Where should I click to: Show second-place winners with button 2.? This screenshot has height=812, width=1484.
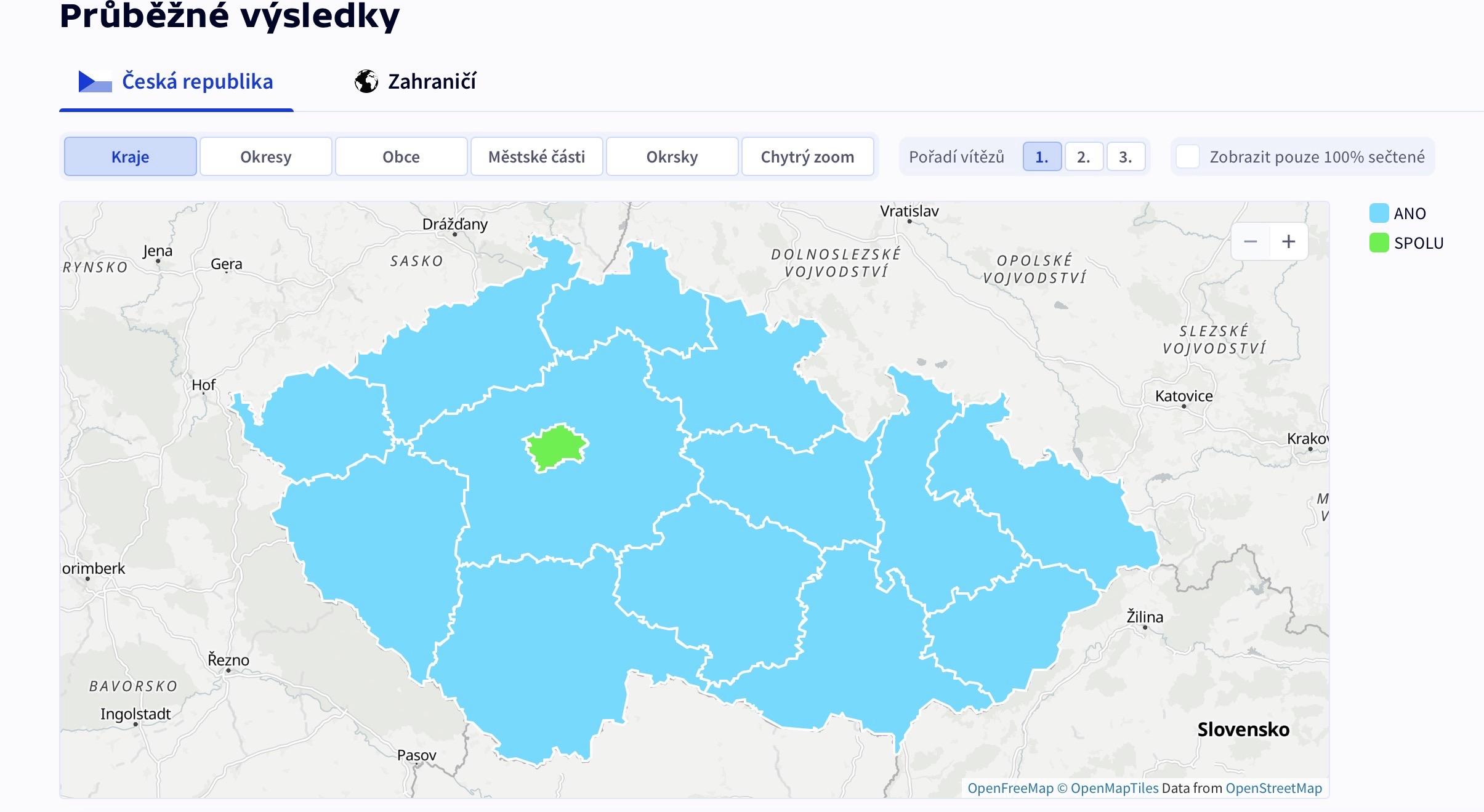(1084, 157)
